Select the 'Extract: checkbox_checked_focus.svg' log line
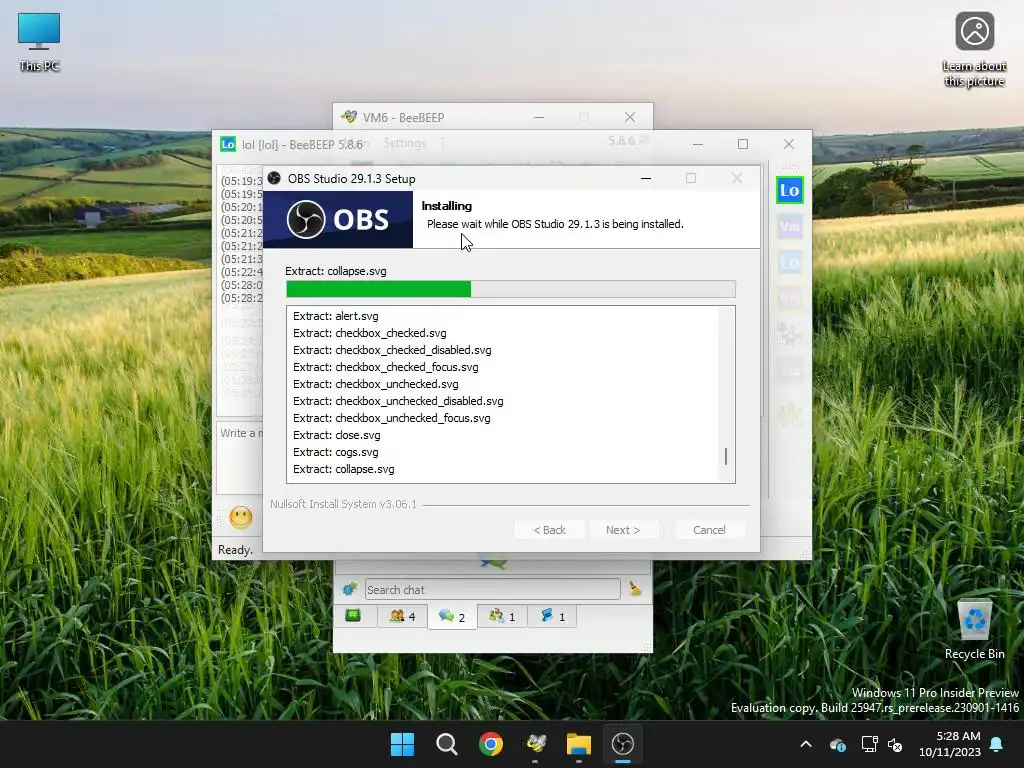Viewport: 1024px width, 768px height. pyautogui.click(x=385, y=367)
